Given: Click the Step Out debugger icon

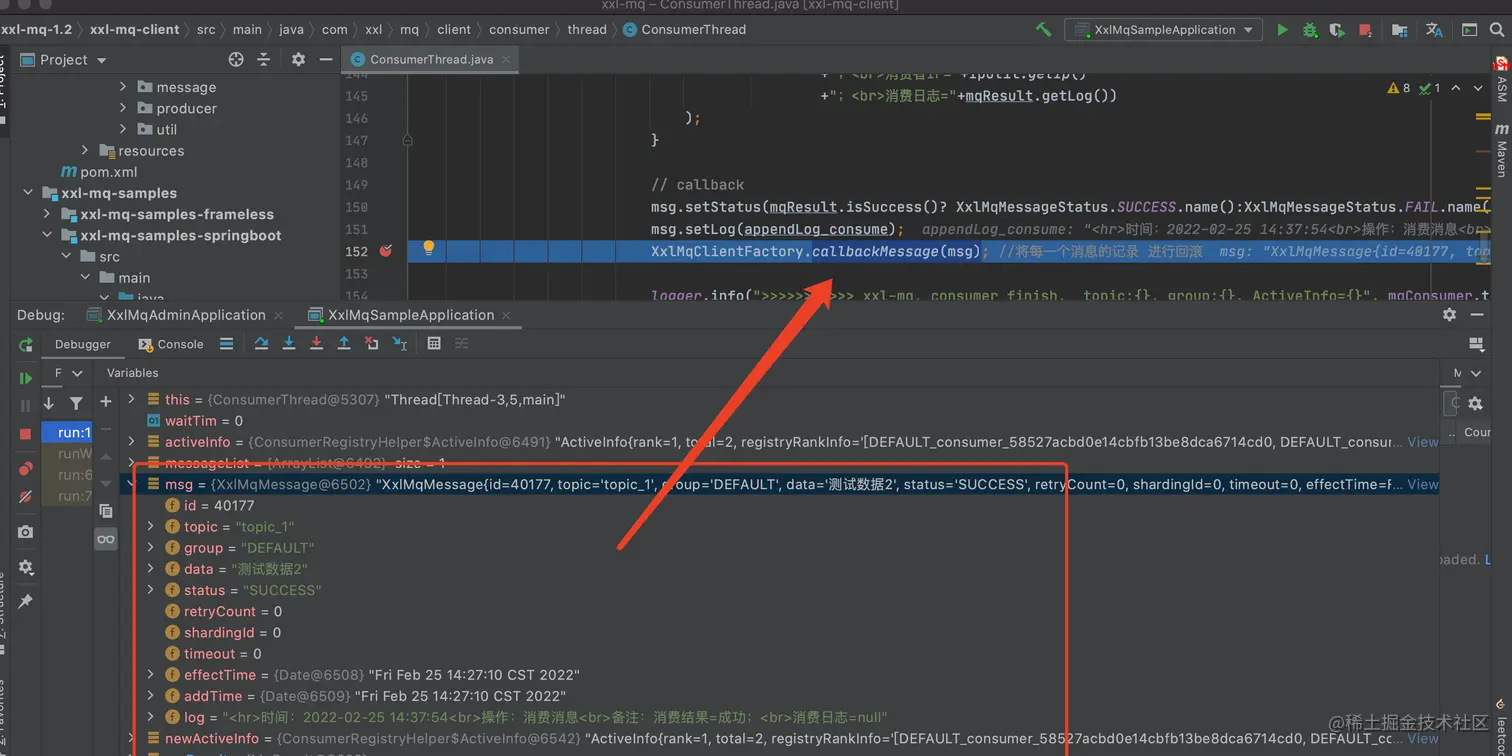Looking at the screenshot, I should [x=344, y=343].
